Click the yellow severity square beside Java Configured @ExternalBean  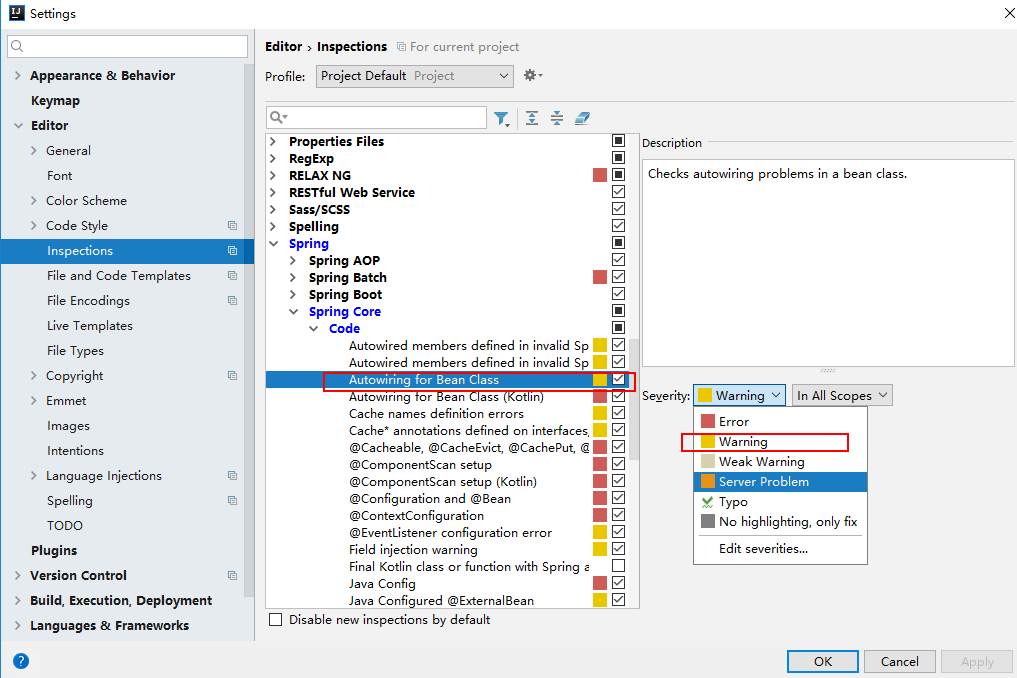click(601, 601)
